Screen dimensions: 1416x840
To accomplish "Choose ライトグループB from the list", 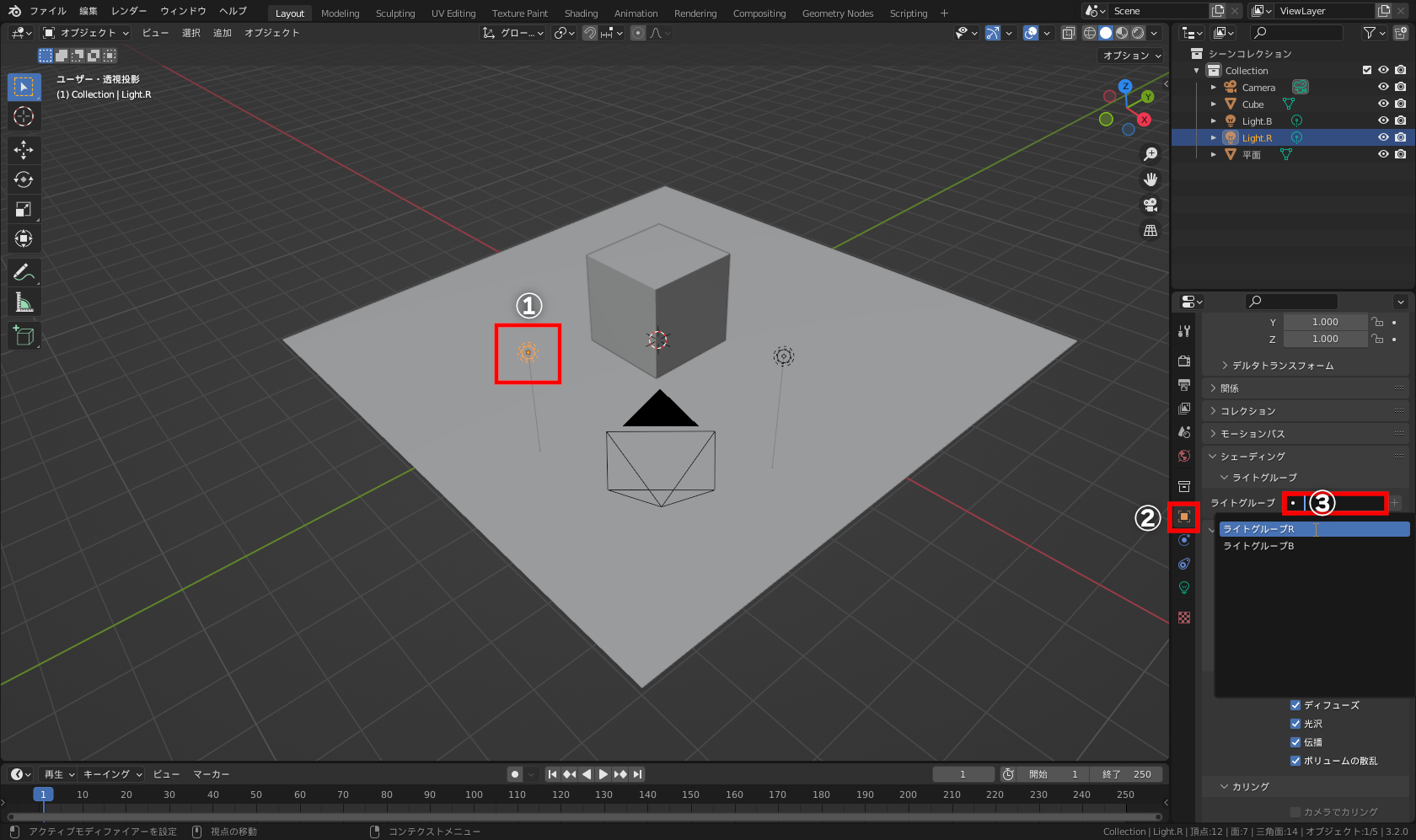I will (x=1314, y=546).
